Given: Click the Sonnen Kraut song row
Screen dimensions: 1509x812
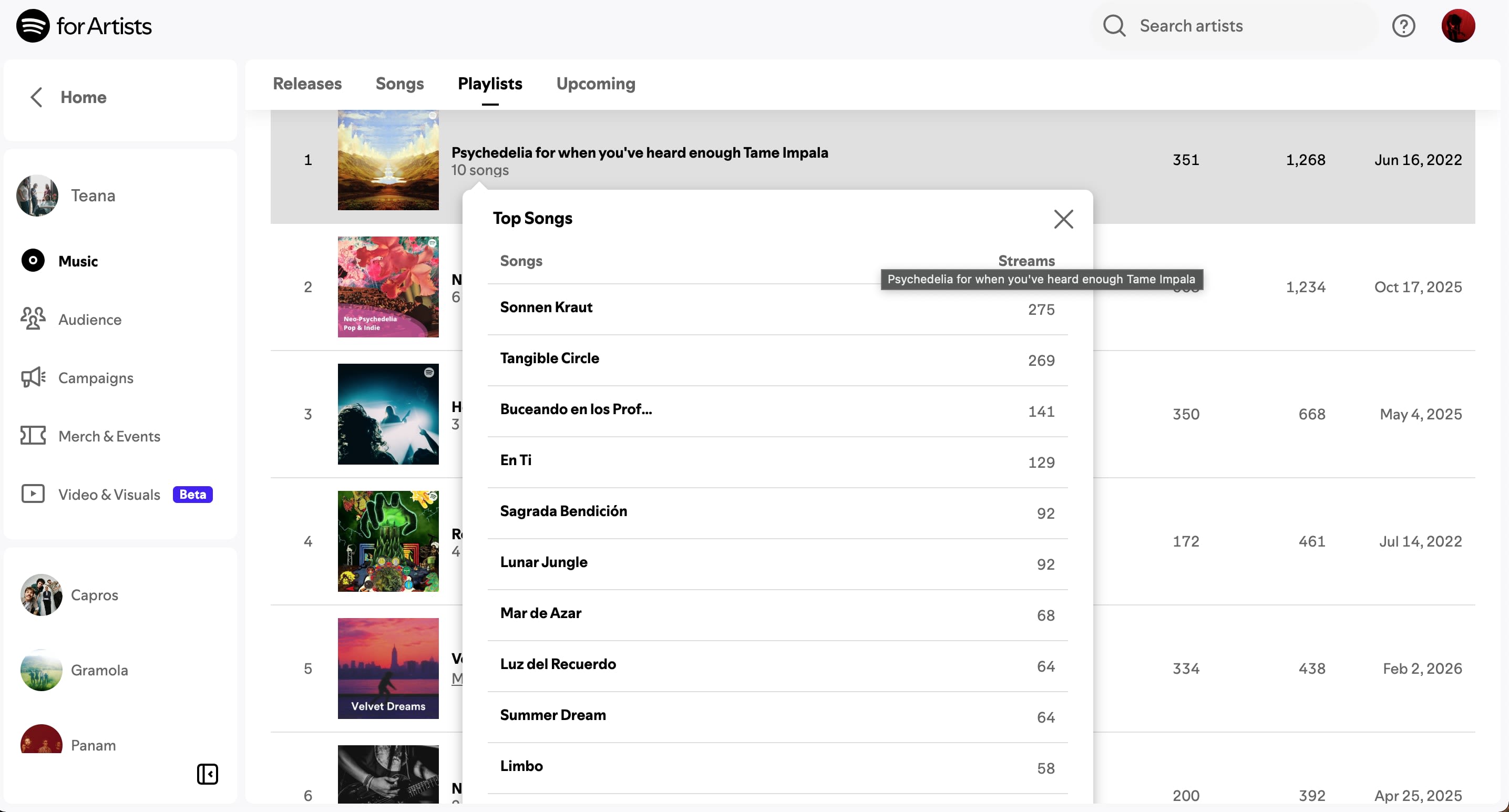Looking at the screenshot, I should [546, 307].
